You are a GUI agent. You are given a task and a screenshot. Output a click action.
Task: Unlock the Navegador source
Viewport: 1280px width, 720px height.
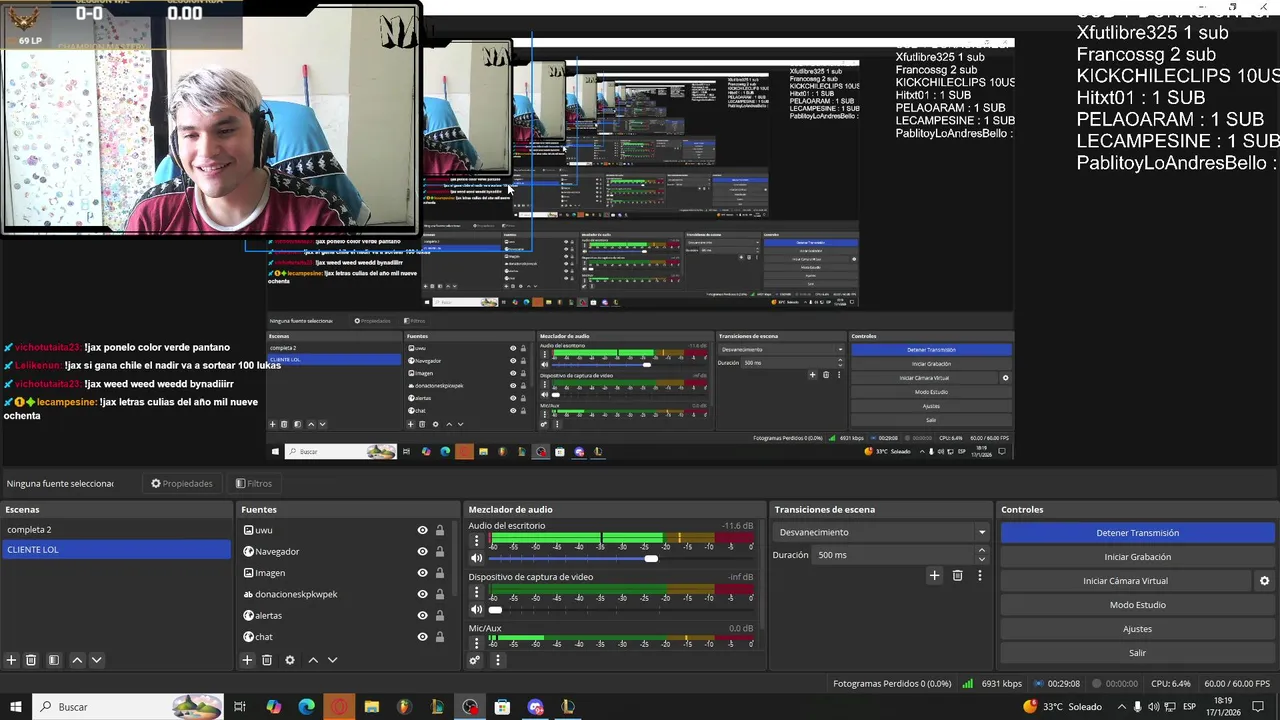point(439,552)
